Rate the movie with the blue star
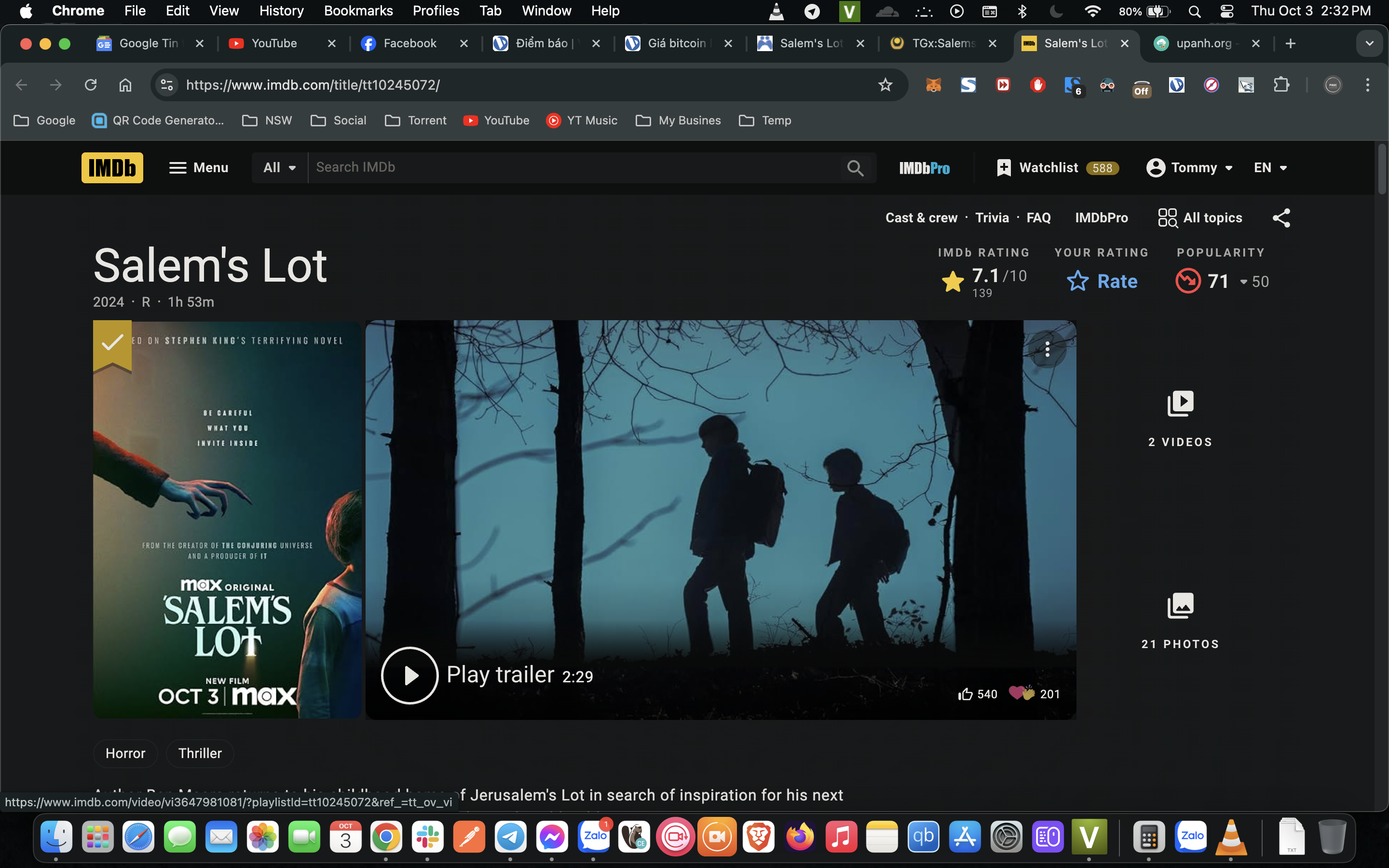 click(1102, 281)
